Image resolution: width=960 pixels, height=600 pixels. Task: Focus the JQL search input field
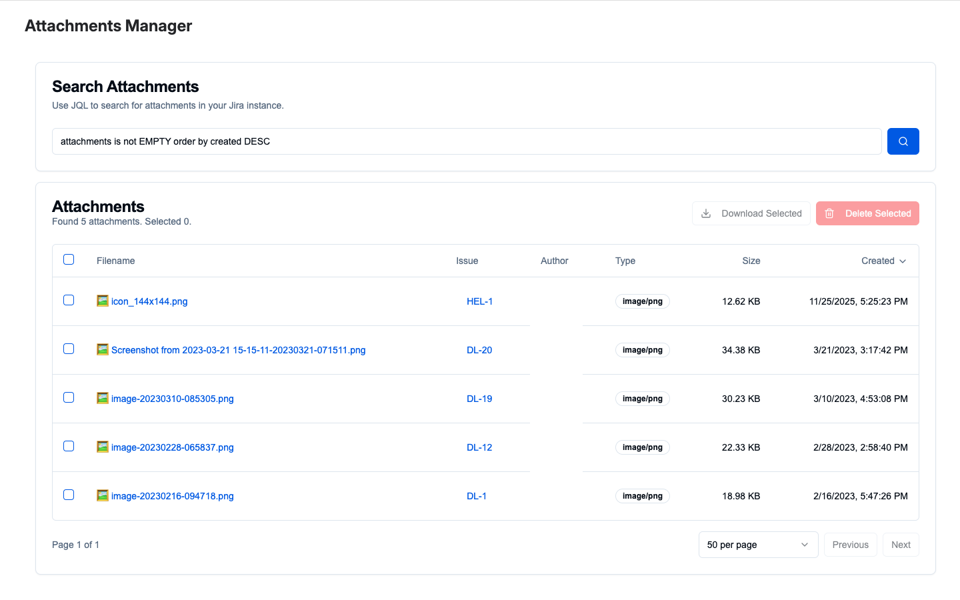(466, 141)
